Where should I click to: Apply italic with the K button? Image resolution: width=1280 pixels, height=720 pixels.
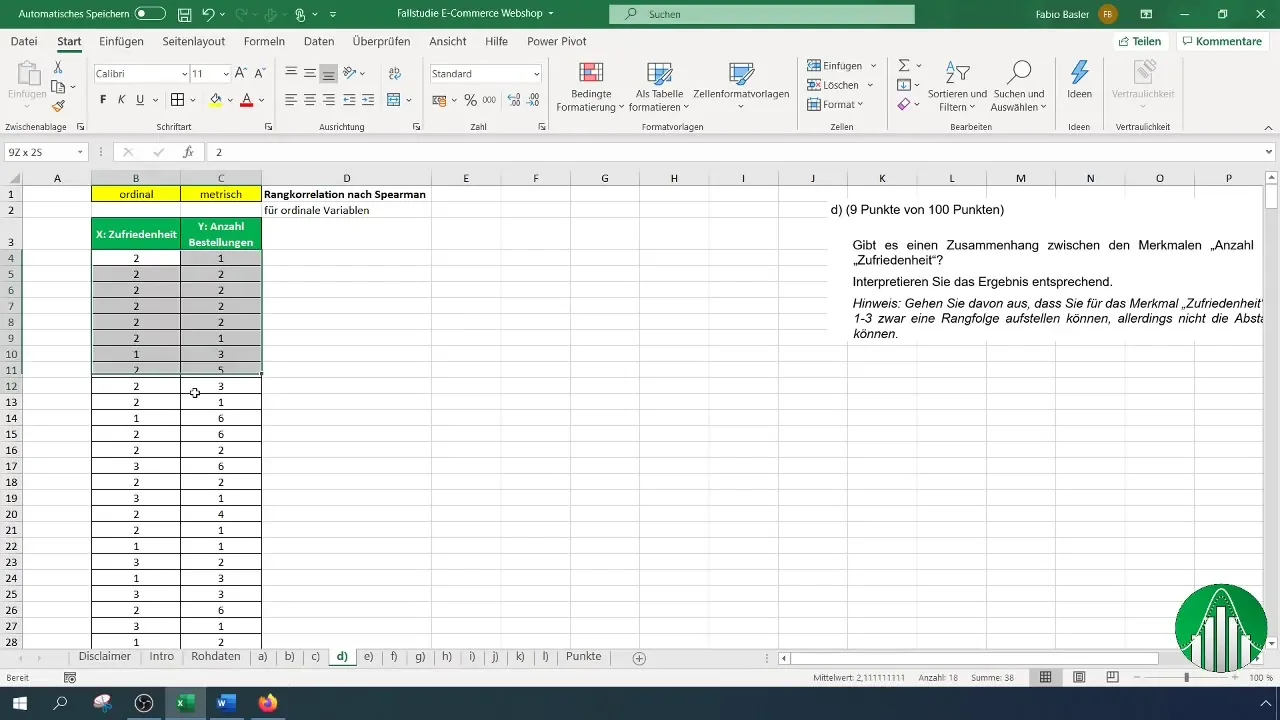click(122, 100)
